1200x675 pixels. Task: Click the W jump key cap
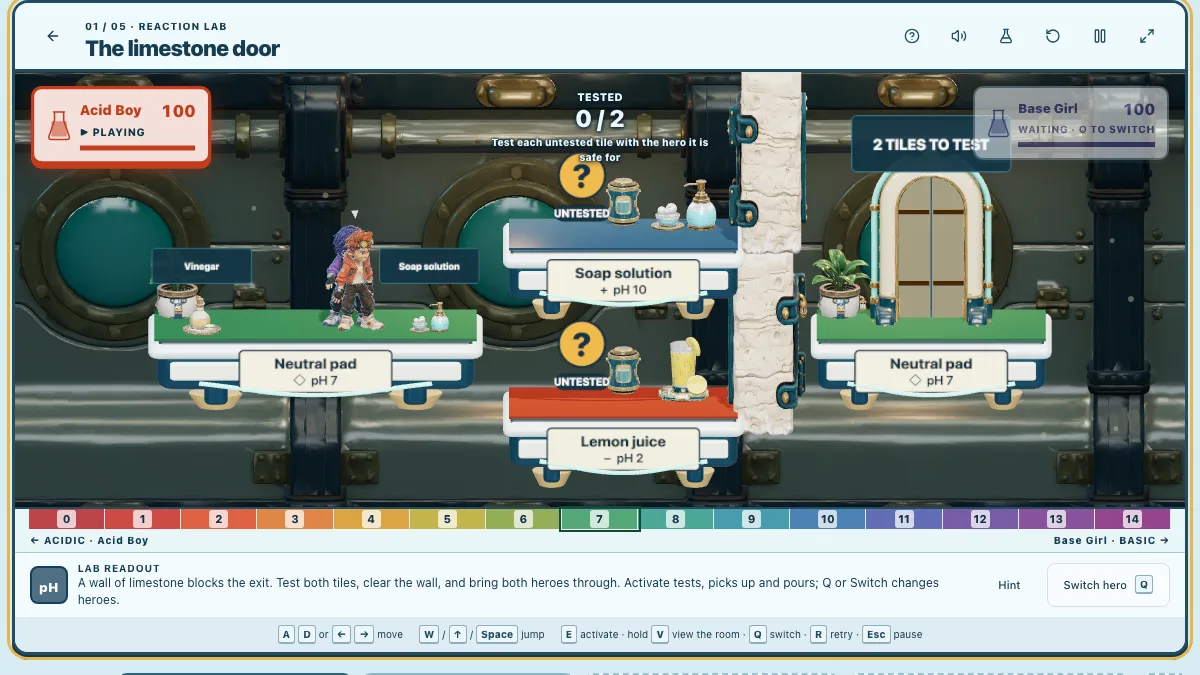(x=429, y=634)
